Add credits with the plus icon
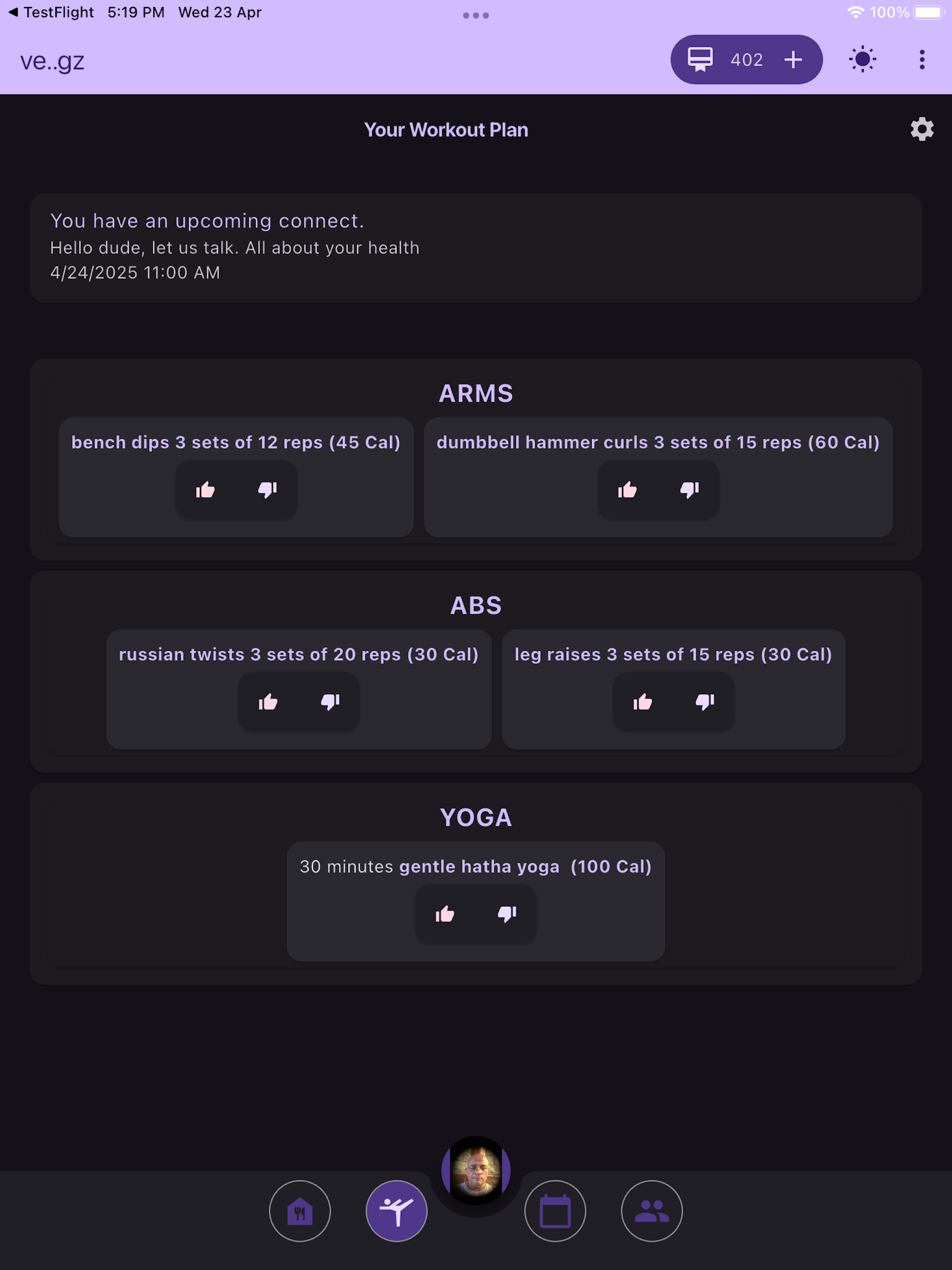 pyautogui.click(x=793, y=59)
